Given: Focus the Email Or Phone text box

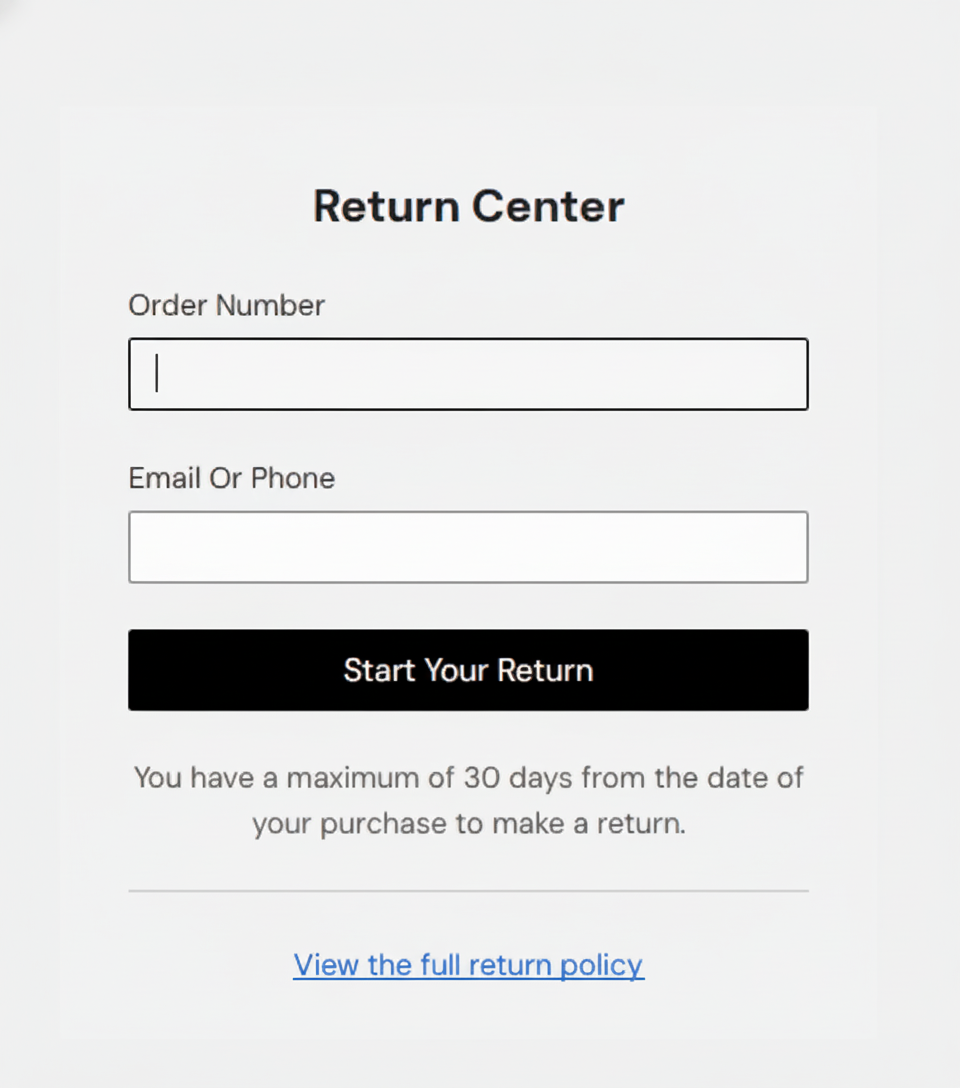Looking at the screenshot, I should point(468,547).
